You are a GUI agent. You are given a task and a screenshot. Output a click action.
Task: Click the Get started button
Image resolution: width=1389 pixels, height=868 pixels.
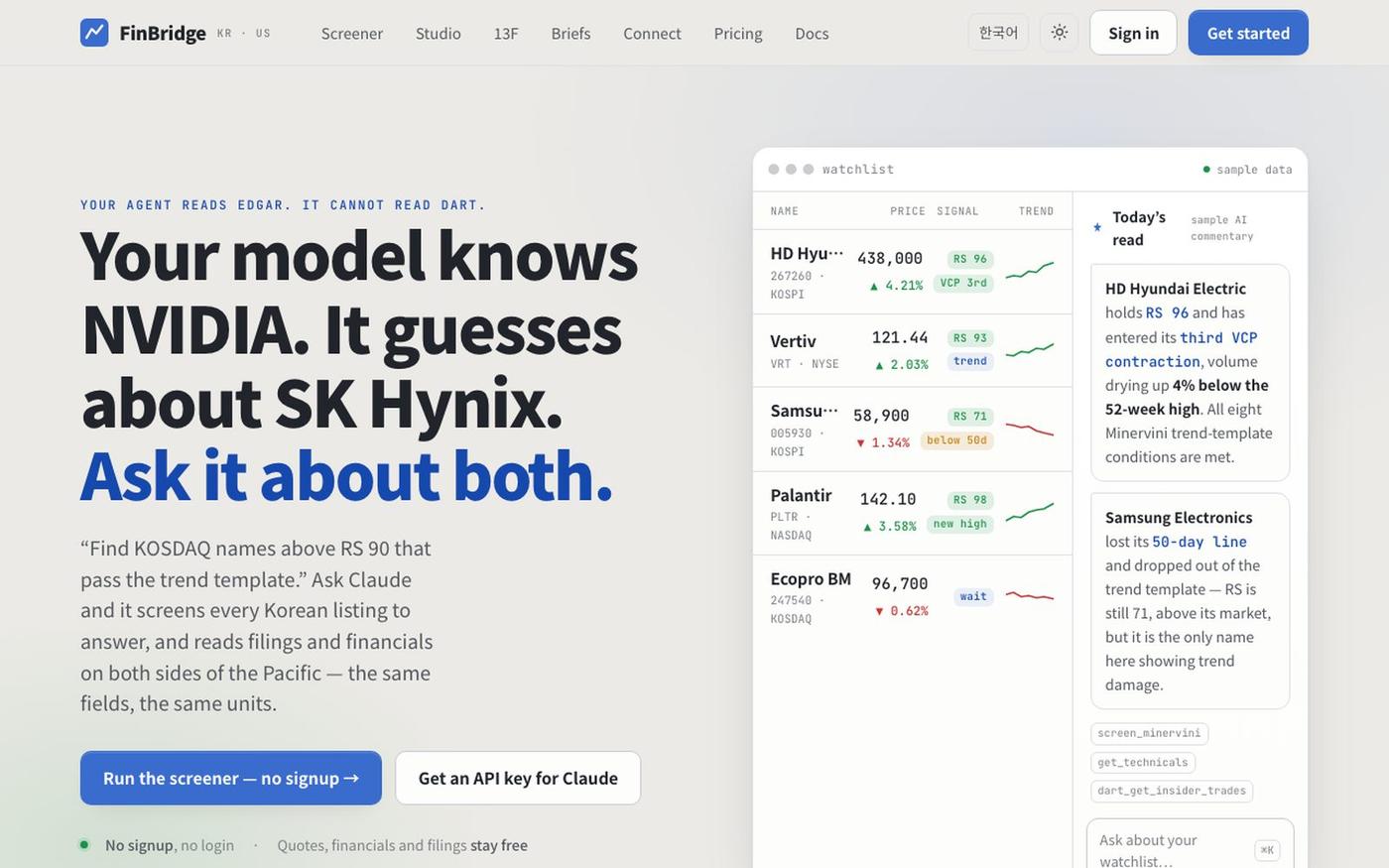click(x=1248, y=33)
